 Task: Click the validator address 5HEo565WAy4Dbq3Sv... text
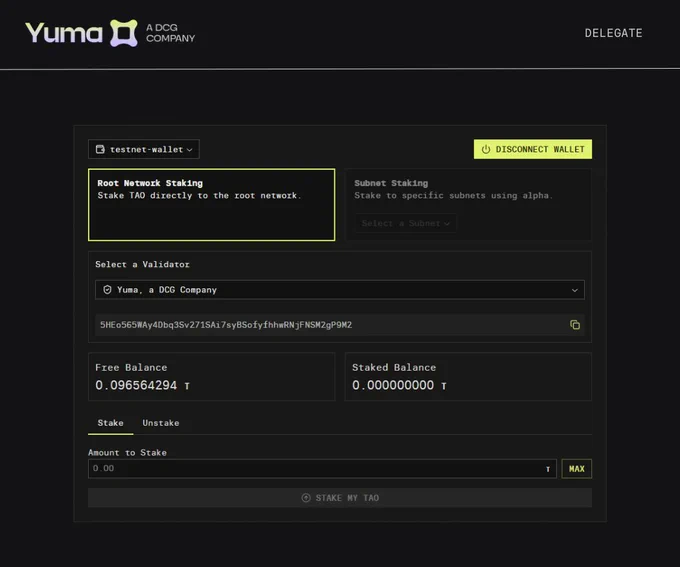point(226,325)
